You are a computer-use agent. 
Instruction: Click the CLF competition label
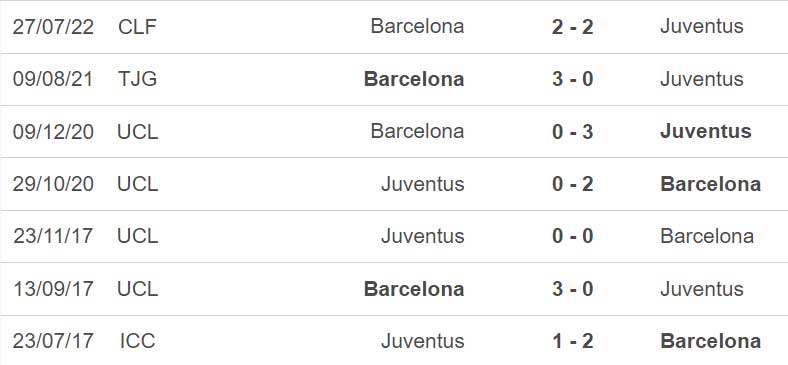(x=138, y=27)
